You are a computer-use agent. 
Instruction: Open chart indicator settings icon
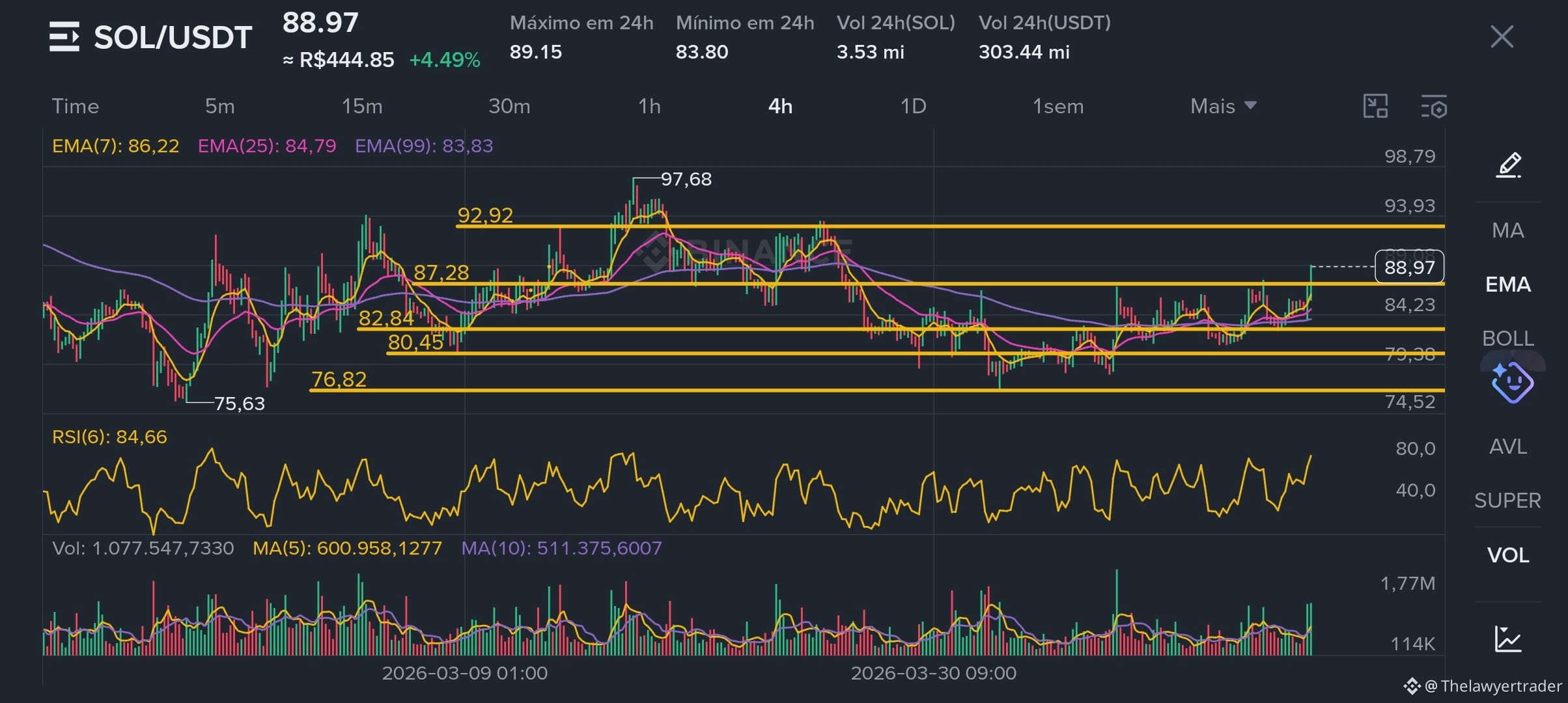click(x=1433, y=106)
